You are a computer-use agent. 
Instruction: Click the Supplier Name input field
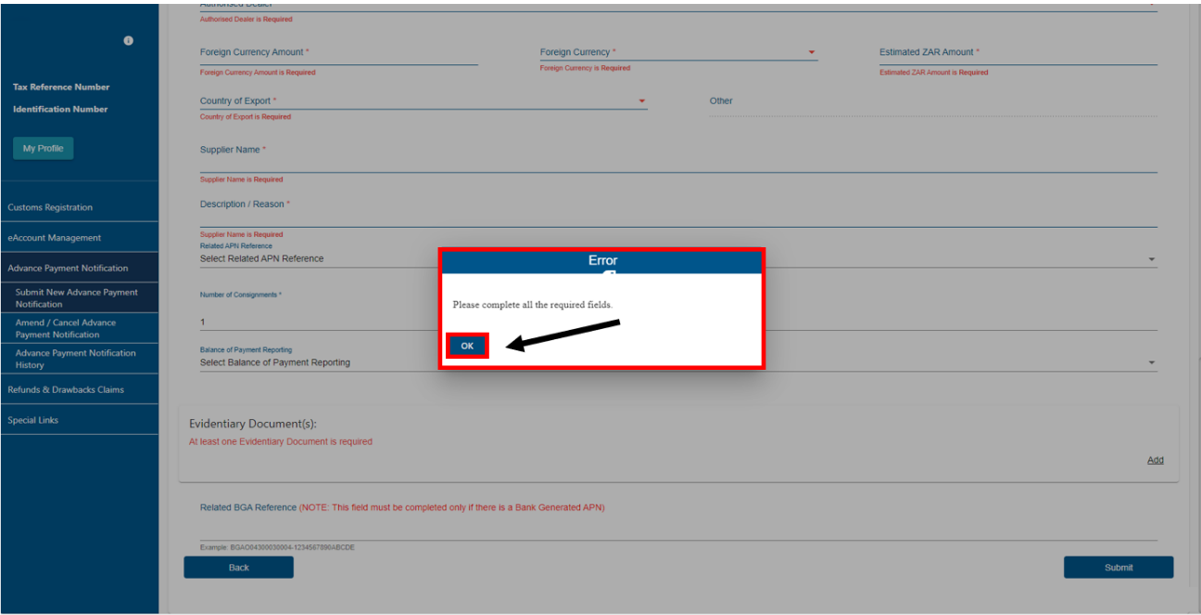(678, 163)
